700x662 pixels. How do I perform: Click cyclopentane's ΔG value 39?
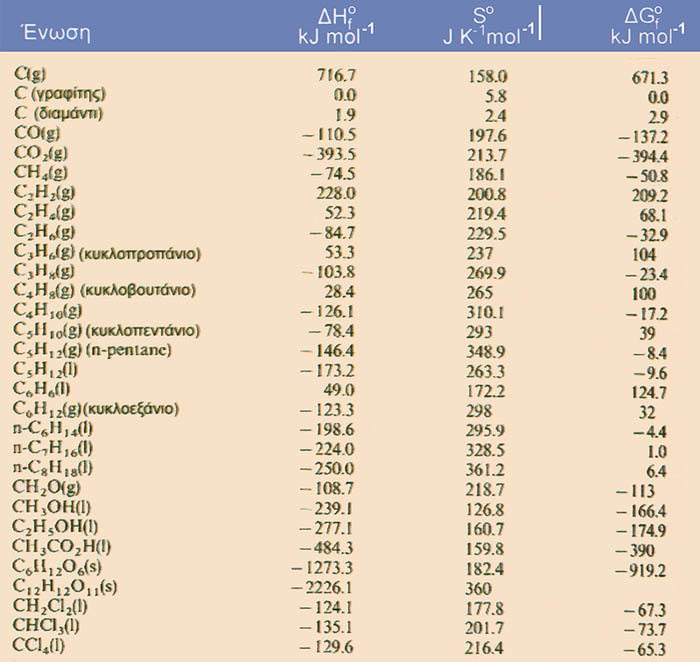[647, 333]
